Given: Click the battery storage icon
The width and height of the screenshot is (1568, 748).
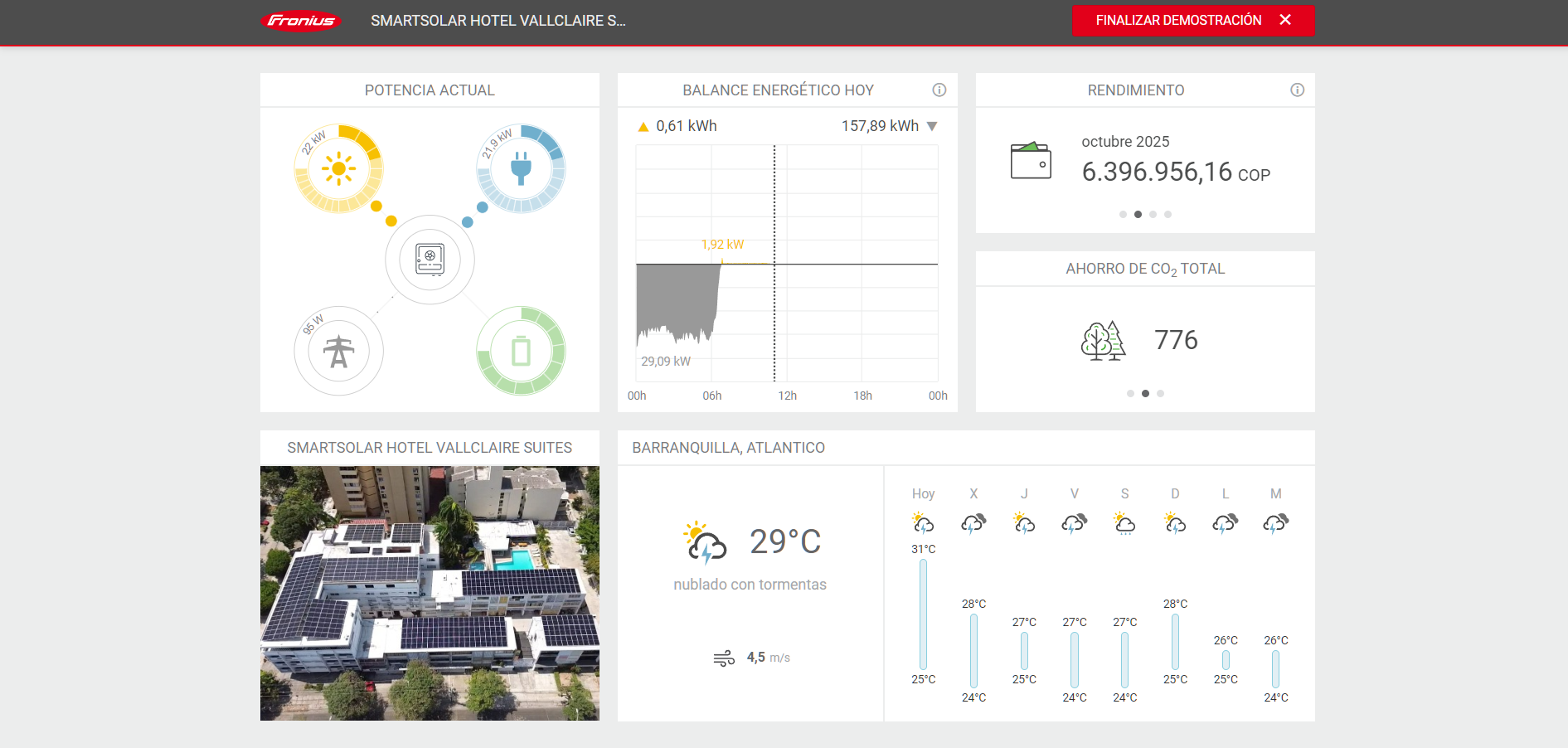Looking at the screenshot, I should pyautogui.click(x=521, y=352).
